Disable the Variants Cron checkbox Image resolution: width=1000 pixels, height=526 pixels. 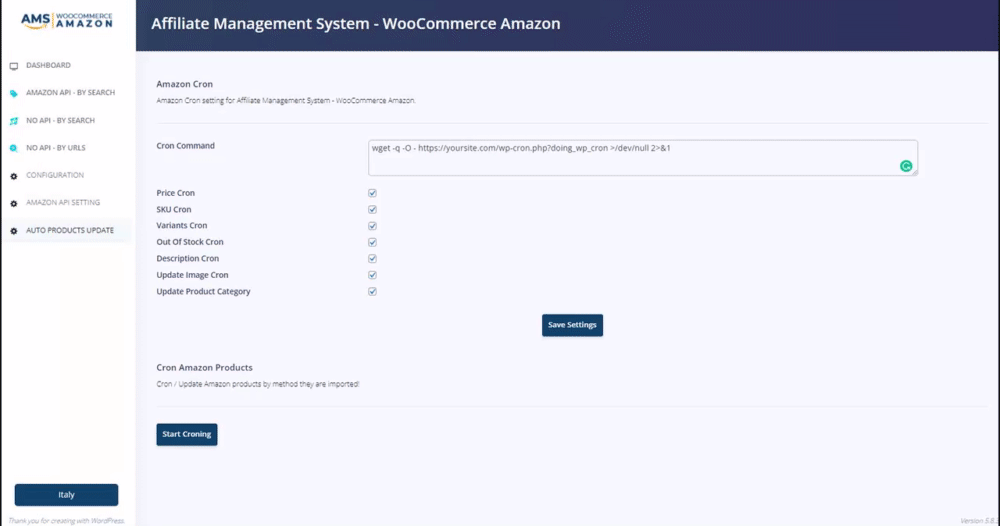pos(372,226)
